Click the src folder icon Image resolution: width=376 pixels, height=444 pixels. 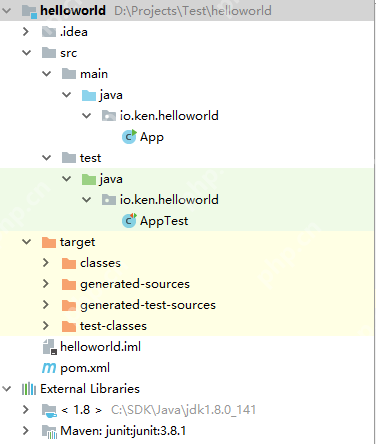pos(49,53)
